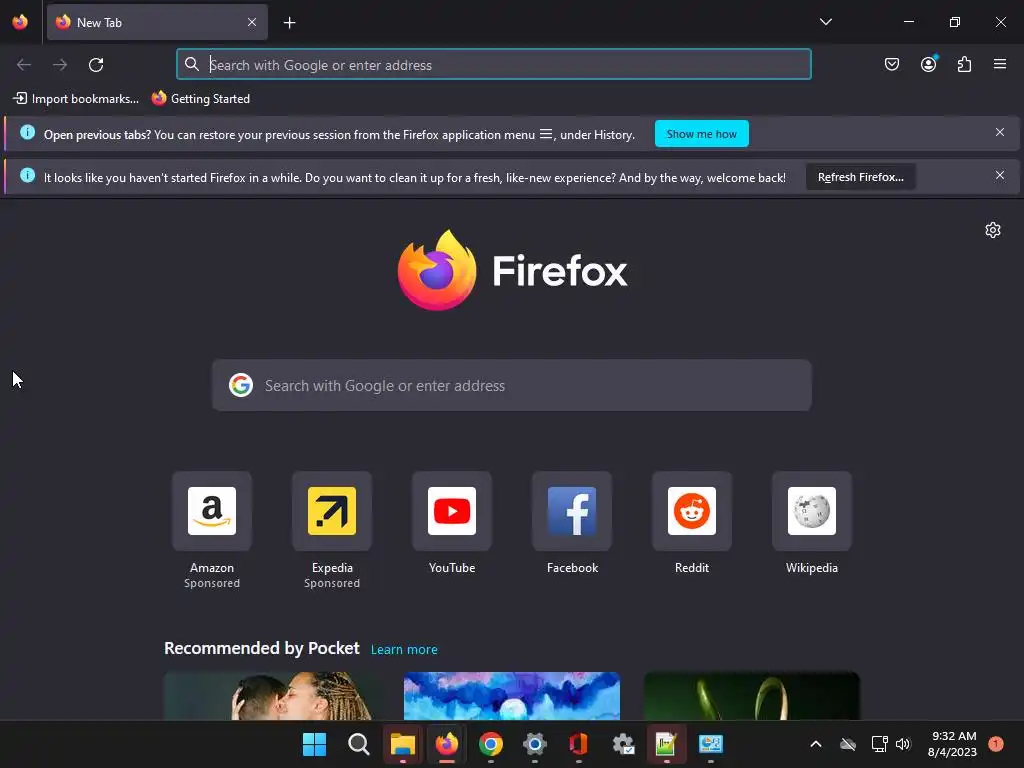Show hidden system tray icons

pyautogui.click(x=816, y=744)
